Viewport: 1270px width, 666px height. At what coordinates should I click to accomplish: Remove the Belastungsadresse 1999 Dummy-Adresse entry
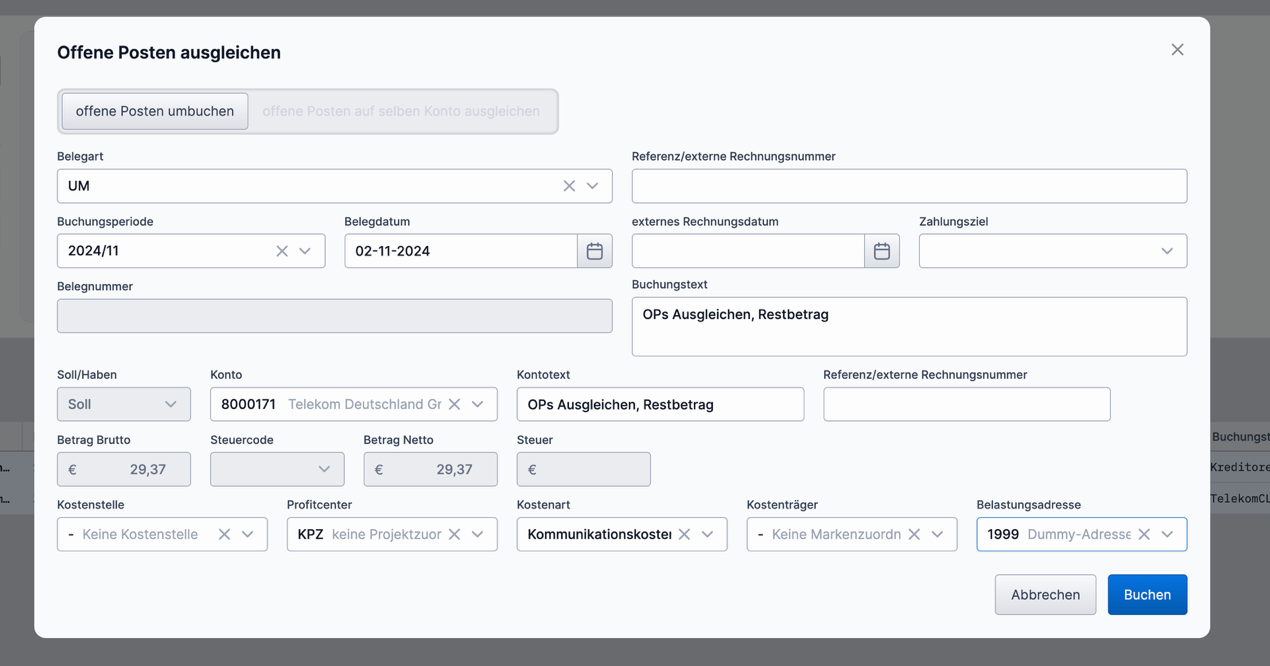[1143, 534]
